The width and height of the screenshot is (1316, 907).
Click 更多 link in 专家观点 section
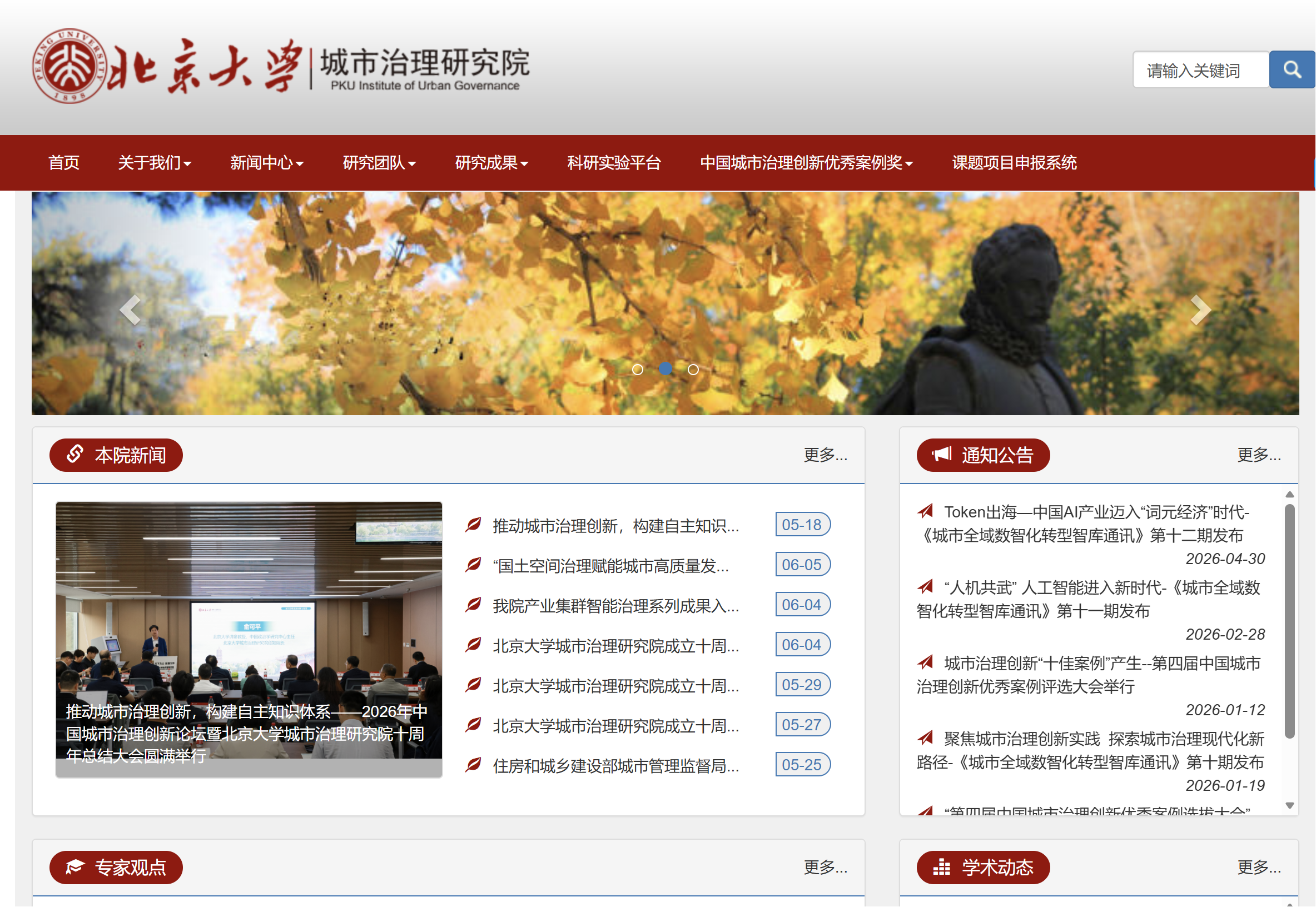826,867
